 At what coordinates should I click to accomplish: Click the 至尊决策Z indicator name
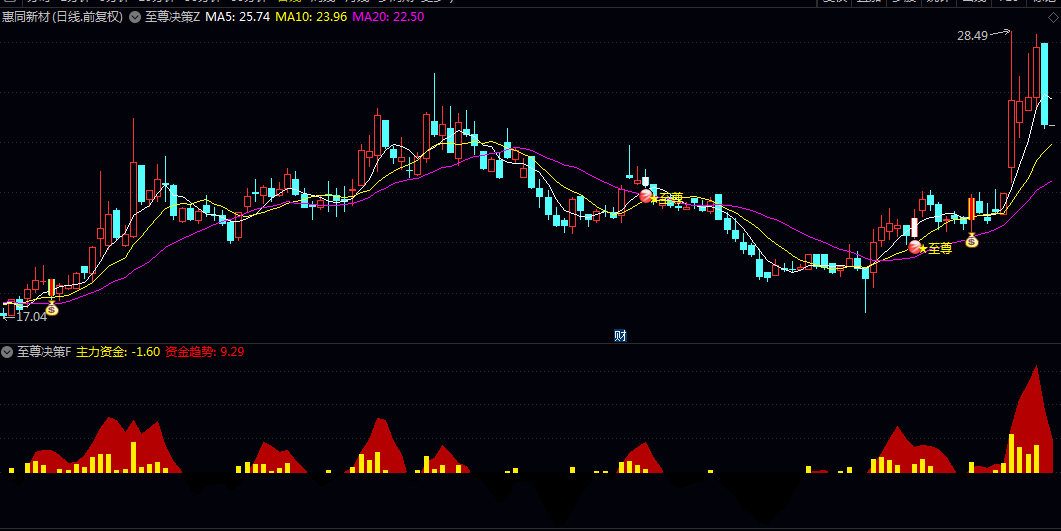point(173,17)
